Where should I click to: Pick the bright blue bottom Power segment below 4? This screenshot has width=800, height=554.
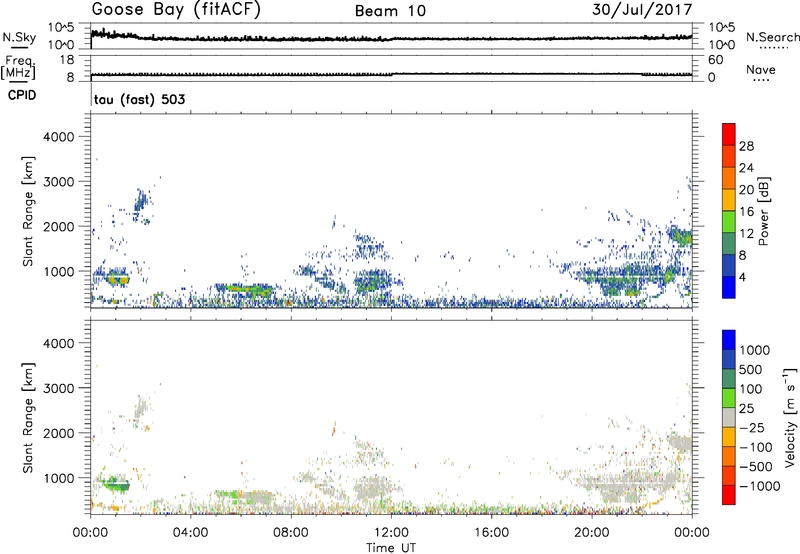click(729, 287)
